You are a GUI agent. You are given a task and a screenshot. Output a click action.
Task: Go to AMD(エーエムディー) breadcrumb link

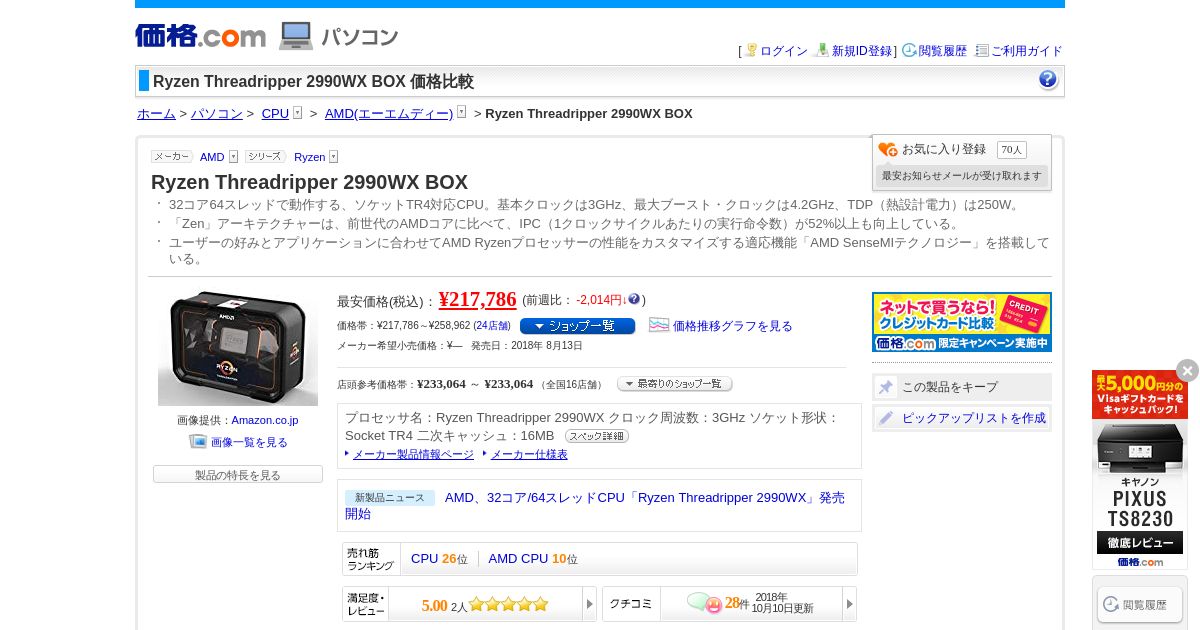pyautogui.click(x=389, y=113)
